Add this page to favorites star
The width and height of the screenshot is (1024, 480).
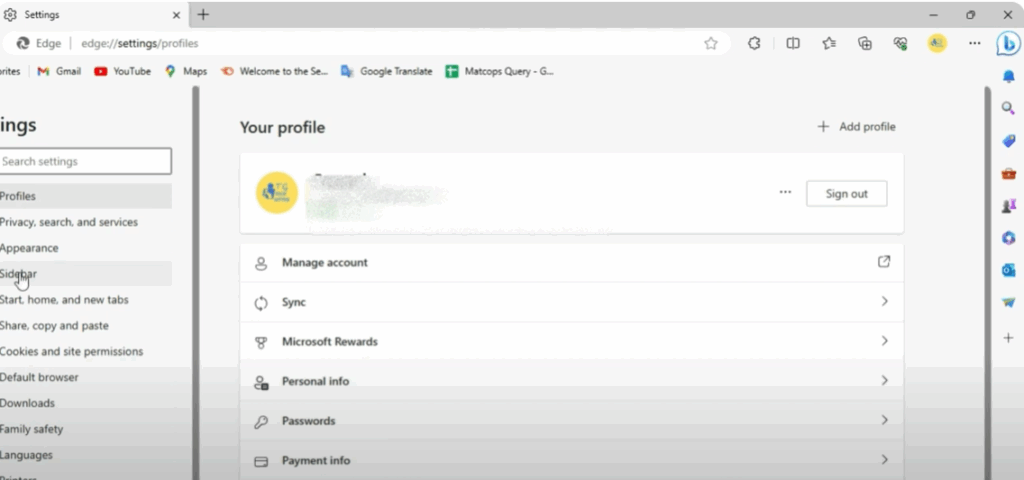pyautogui.click(x=711, y=43)
